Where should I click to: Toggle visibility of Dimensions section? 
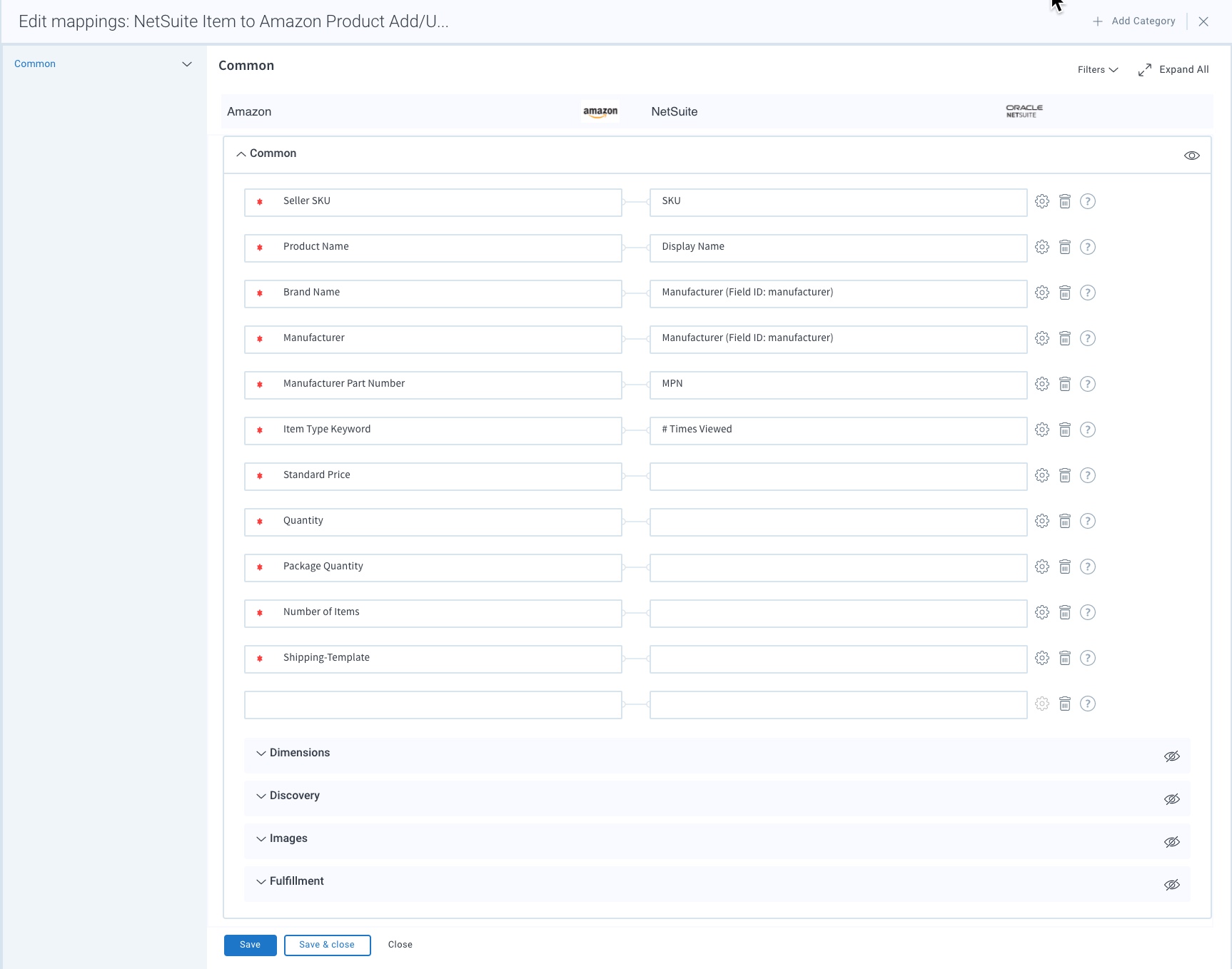tap(1172, 756)
